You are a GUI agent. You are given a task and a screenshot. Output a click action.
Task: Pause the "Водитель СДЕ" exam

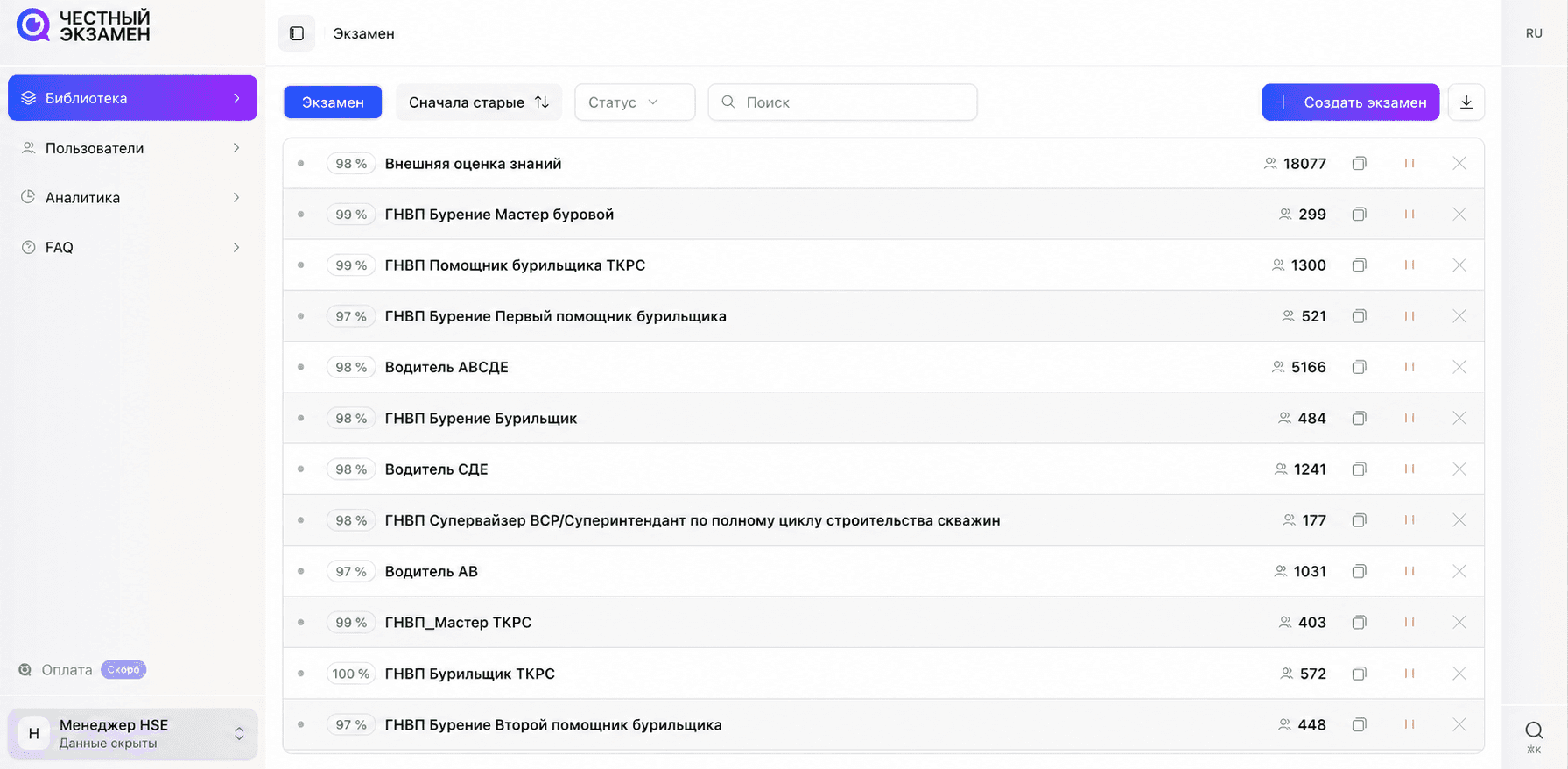[x=1410, y=469]
